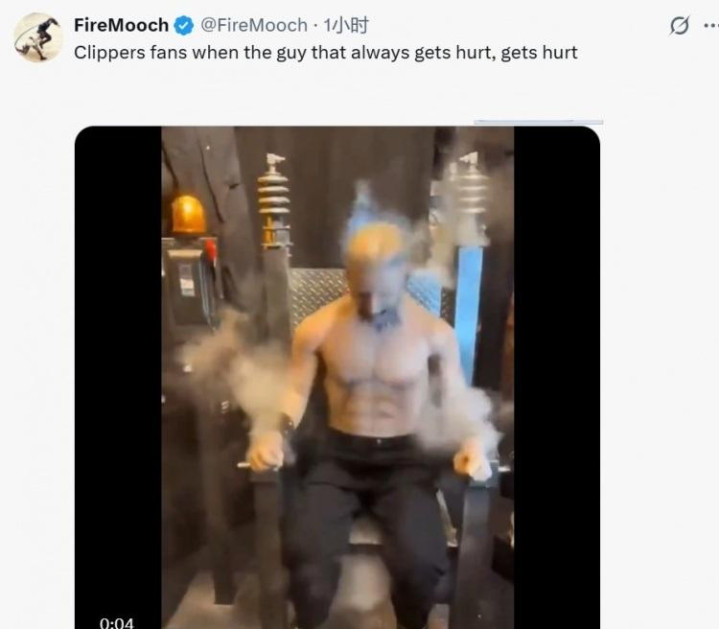The width and height of the screenshot is (719, 629).
Task: Open FireMooch's profile avatar
Action: pos(38,38)
